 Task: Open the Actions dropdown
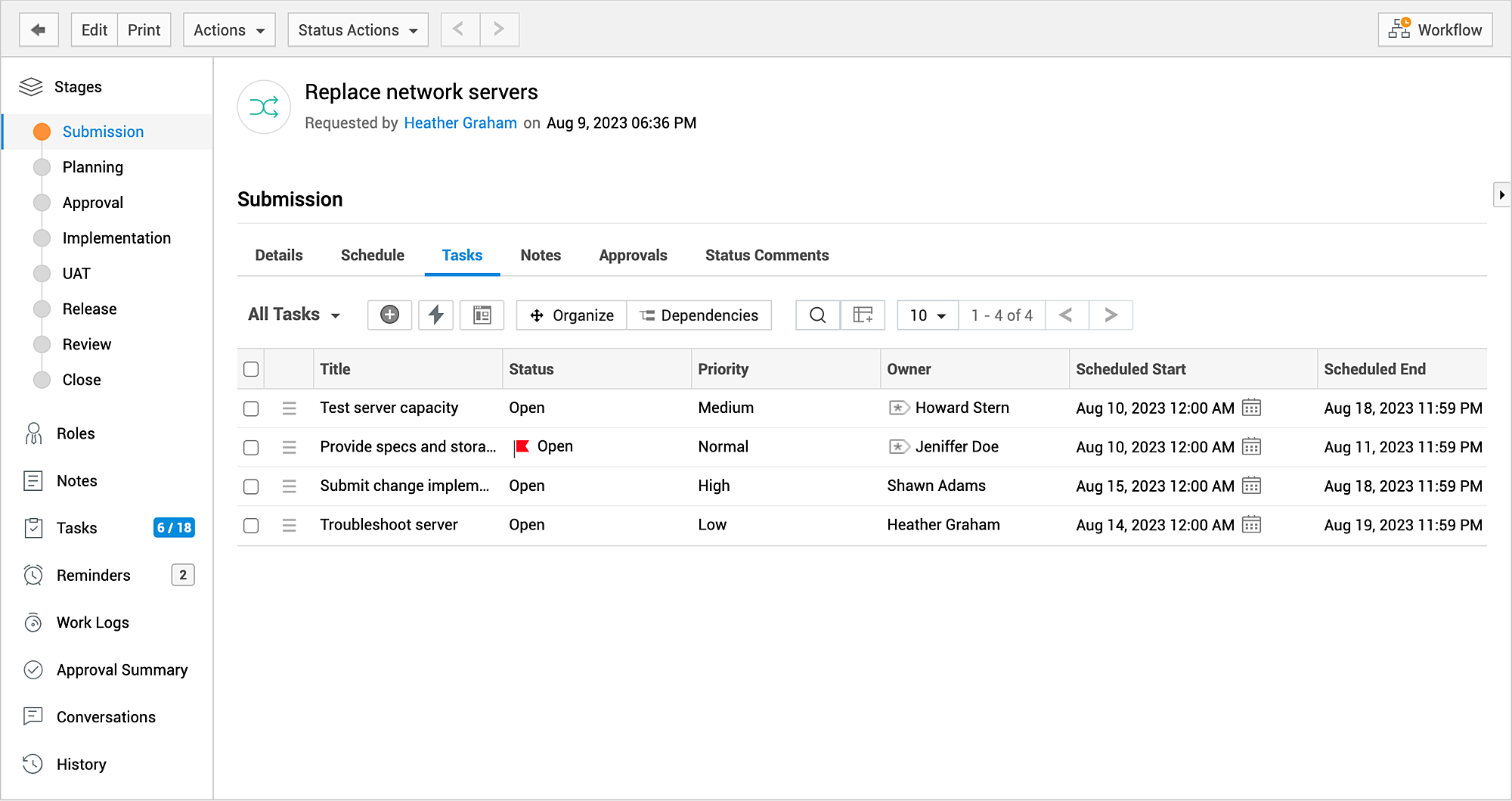pos(229,29)
